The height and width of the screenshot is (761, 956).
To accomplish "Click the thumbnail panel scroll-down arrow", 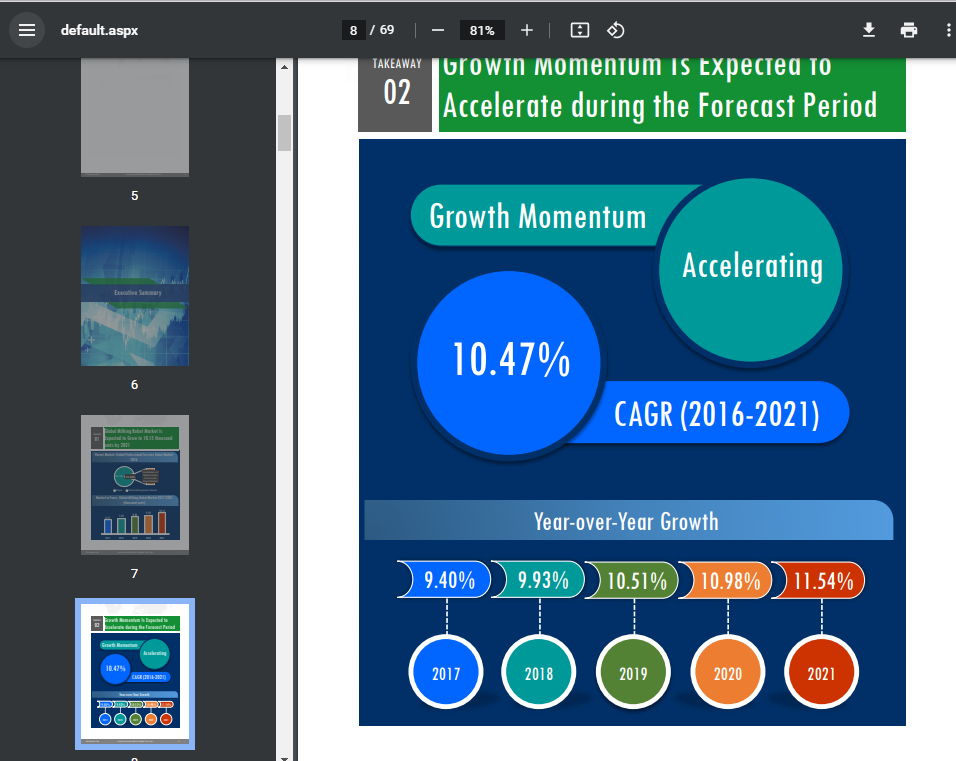I will pyautogui.click(x=284, y=757).
